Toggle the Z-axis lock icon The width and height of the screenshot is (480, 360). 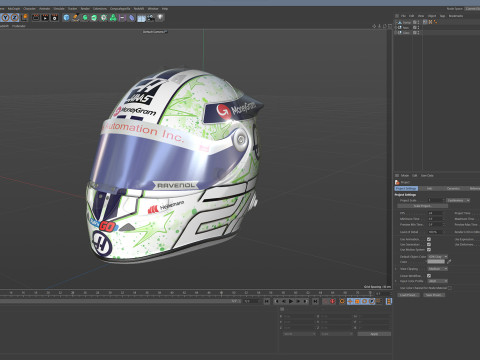coord(15,17)
